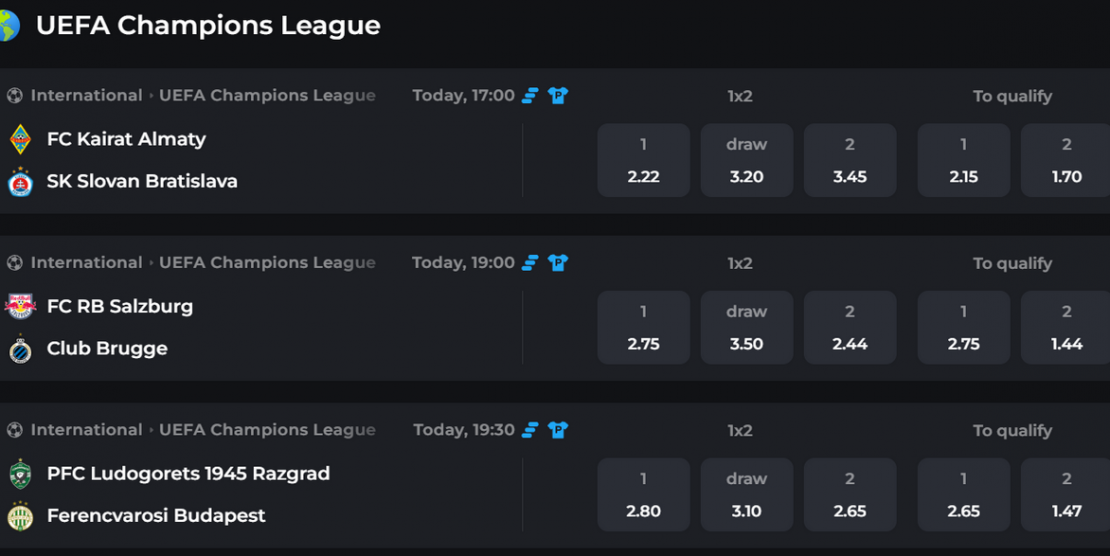Select Slovan Bratislava to qualify at 1.70

(1066, 160)
